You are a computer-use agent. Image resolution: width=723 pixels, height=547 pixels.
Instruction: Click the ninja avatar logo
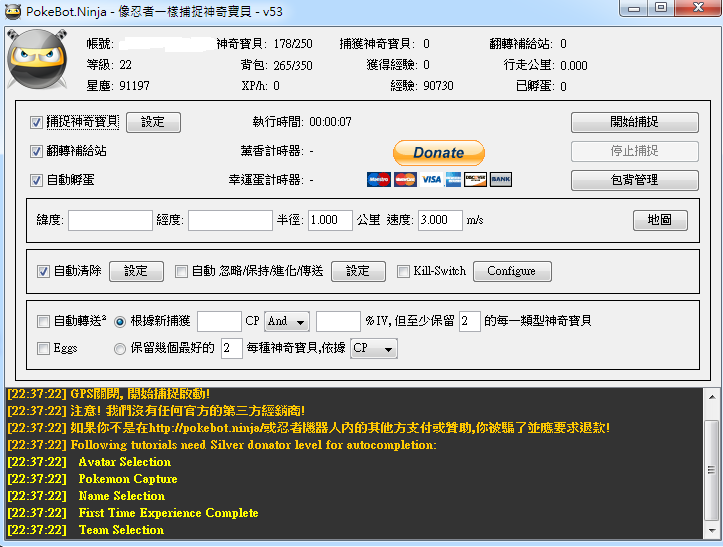coord(37,59)
